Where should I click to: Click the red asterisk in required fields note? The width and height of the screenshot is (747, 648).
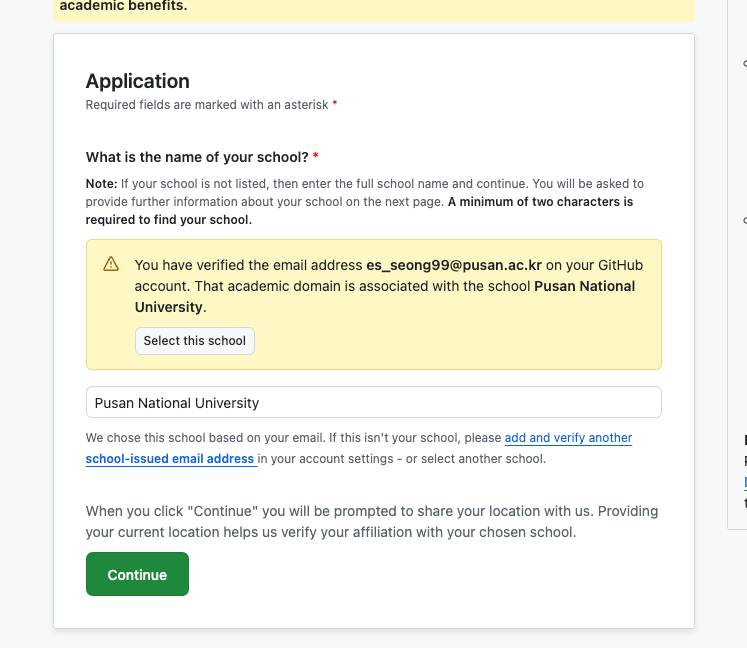pyautogui.click(x=335, y=103)
